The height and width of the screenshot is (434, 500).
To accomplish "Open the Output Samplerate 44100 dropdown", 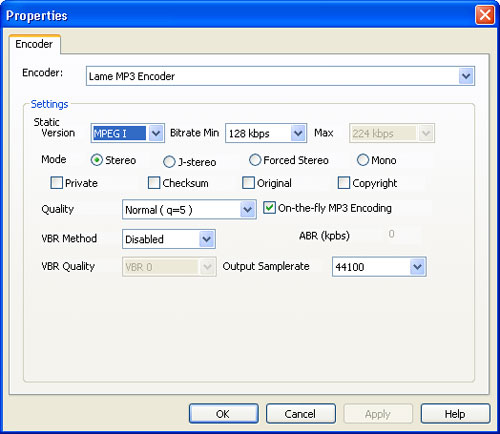I will click(x=379, y=267).
